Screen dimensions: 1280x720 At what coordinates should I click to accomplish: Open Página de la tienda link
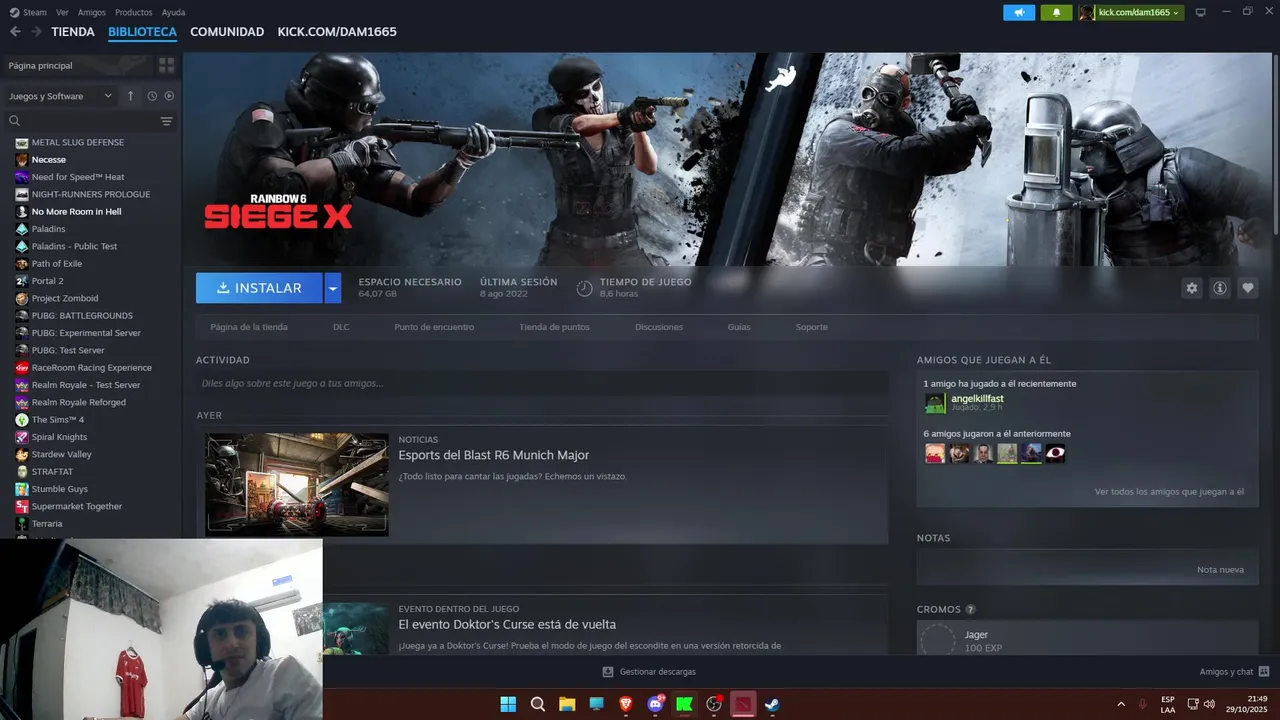(x=249, y=327)
